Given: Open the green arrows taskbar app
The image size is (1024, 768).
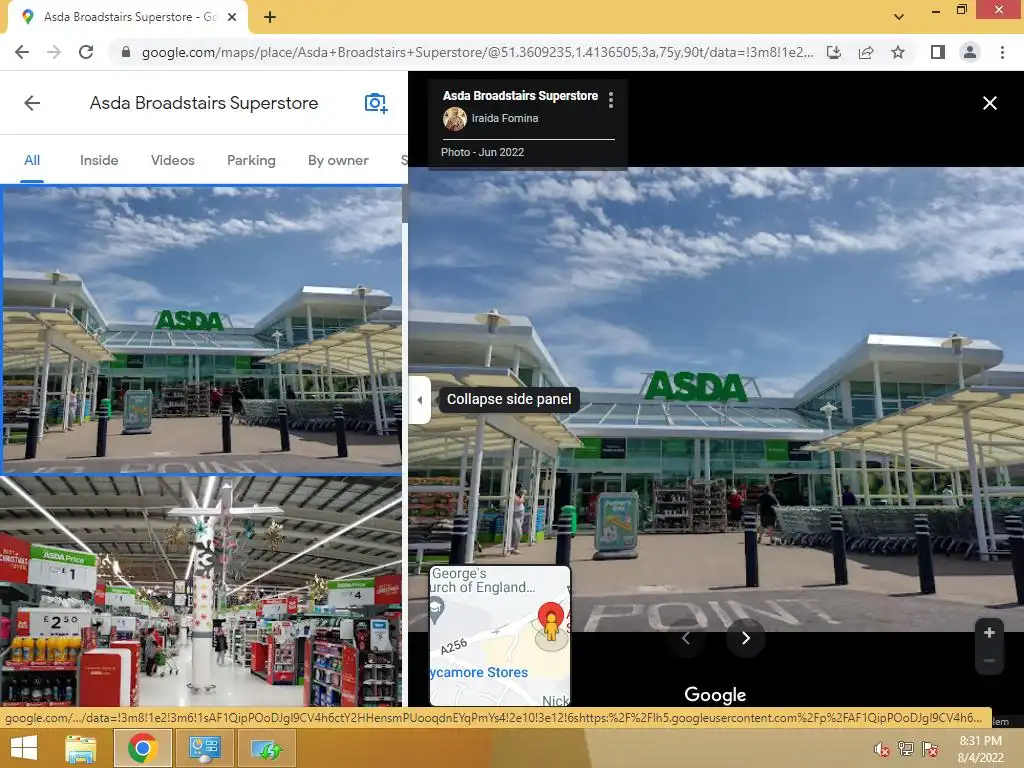Looking at the screenshot, I should (268, 748).
